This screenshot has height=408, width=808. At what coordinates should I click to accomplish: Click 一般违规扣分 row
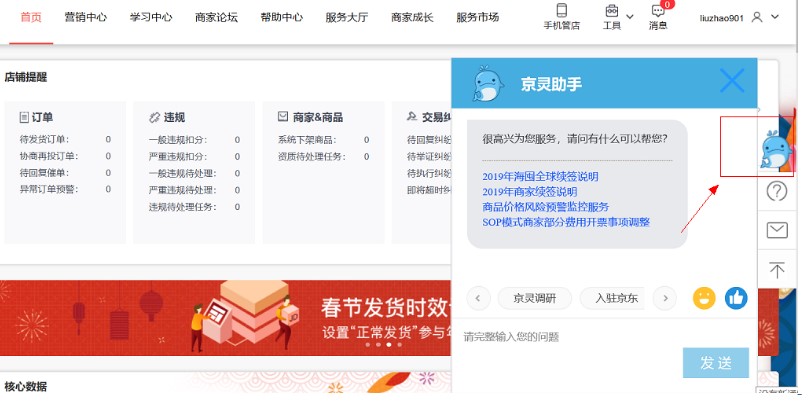click(194, 140)
